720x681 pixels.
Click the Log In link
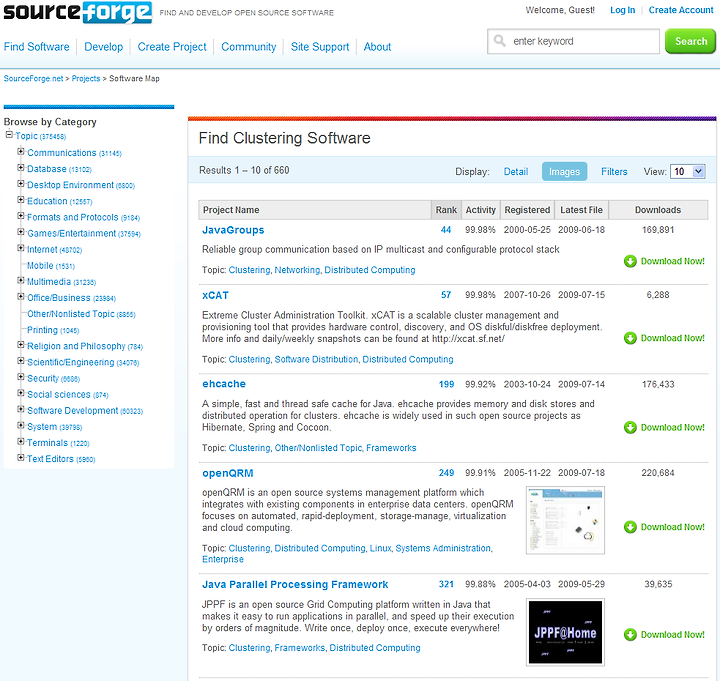point(622,10)
